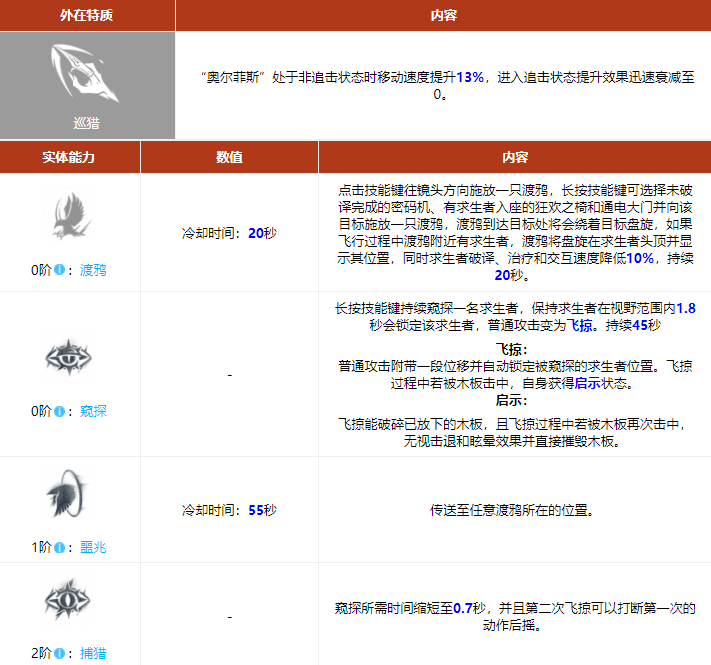
Task: Click the 巡猎 trait name label
Action: (x=87, y=123)
